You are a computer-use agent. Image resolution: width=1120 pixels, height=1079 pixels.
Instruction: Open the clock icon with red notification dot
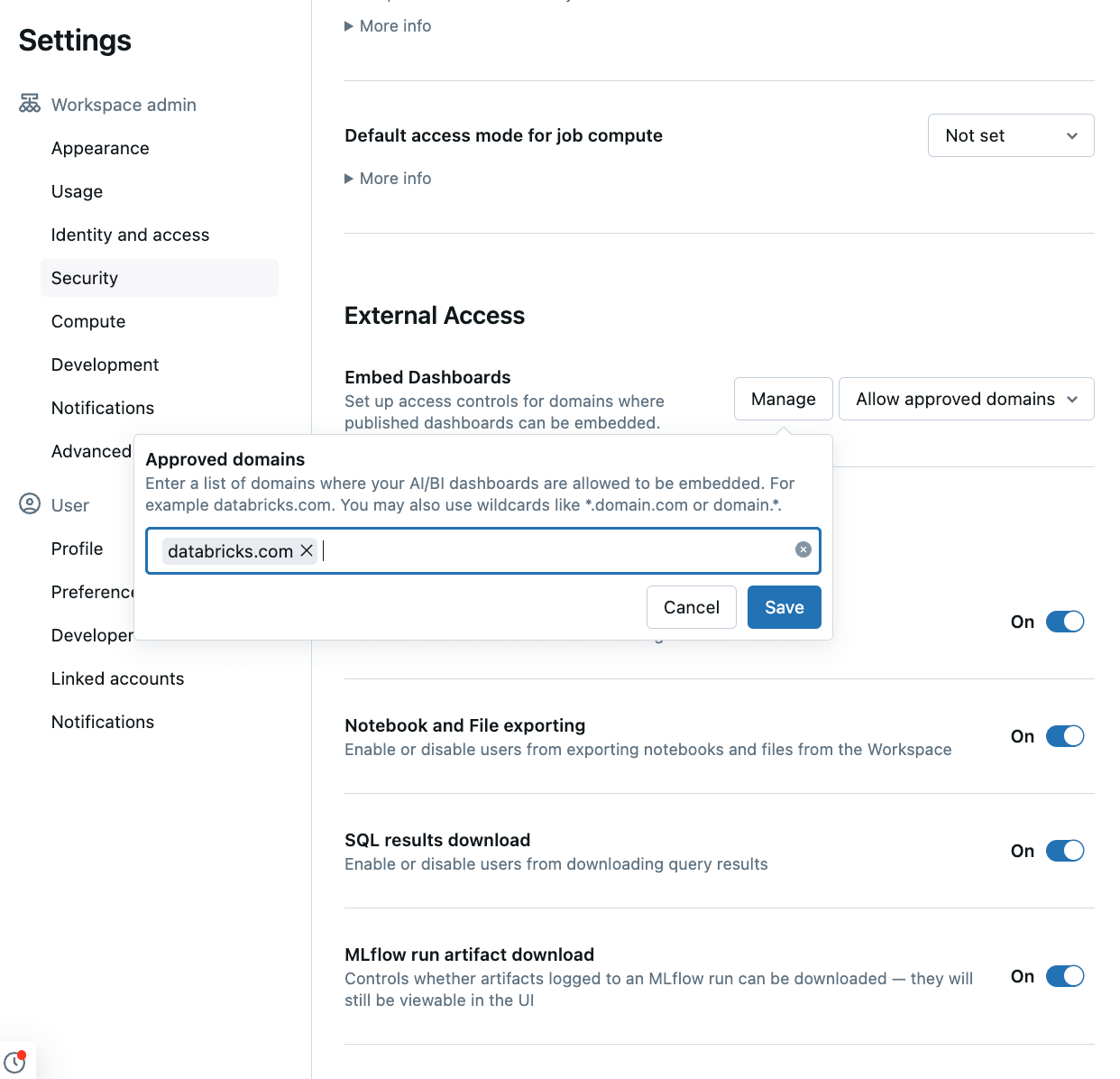click(15, 1062)
